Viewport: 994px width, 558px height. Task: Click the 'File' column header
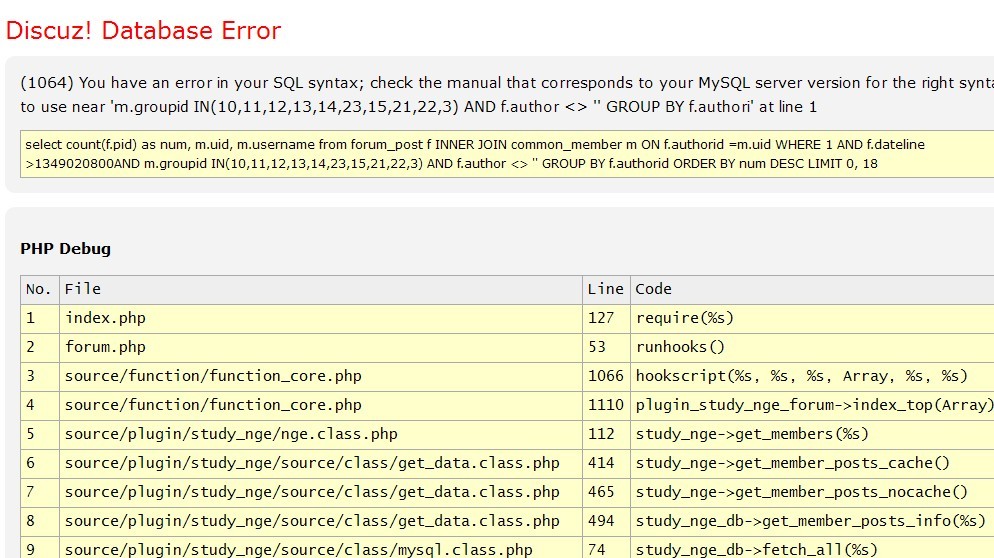coord(321,290)
